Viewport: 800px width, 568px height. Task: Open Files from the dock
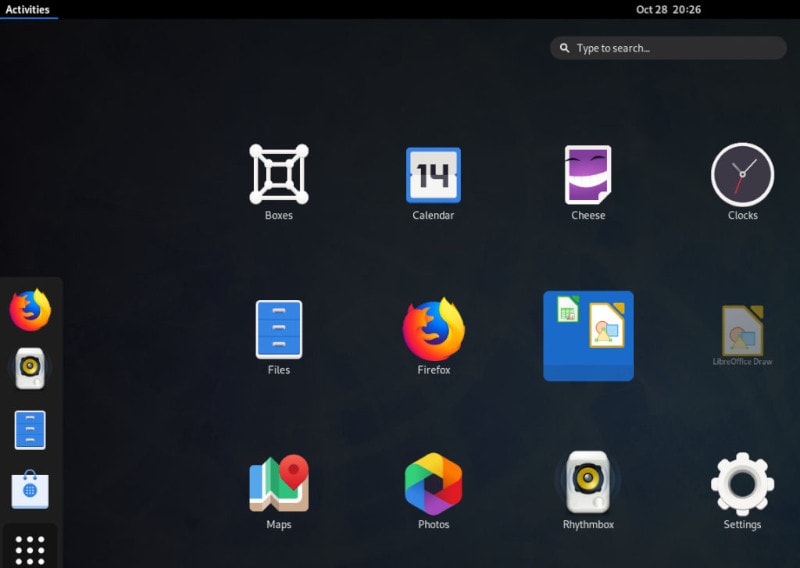[x=30, y=430]
